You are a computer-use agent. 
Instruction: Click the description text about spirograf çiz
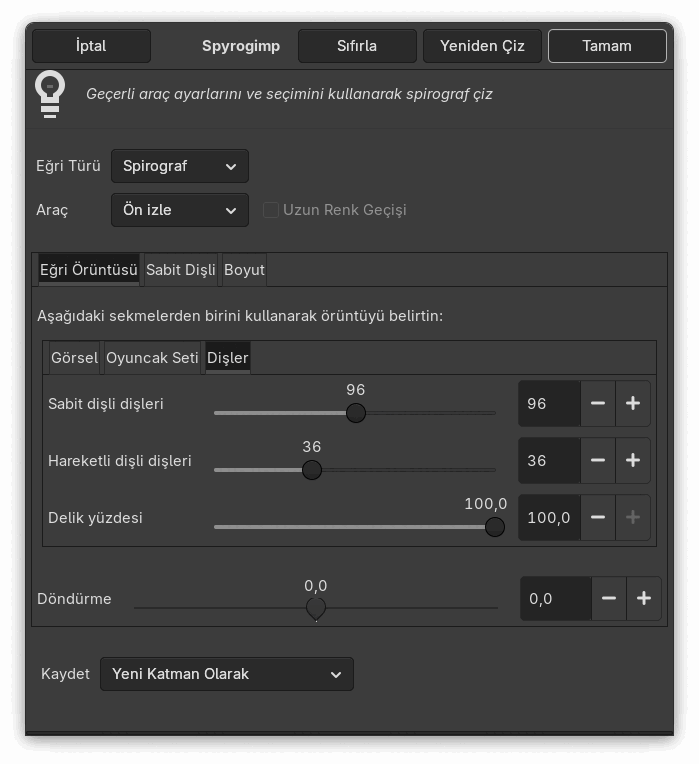pos(289,94)
